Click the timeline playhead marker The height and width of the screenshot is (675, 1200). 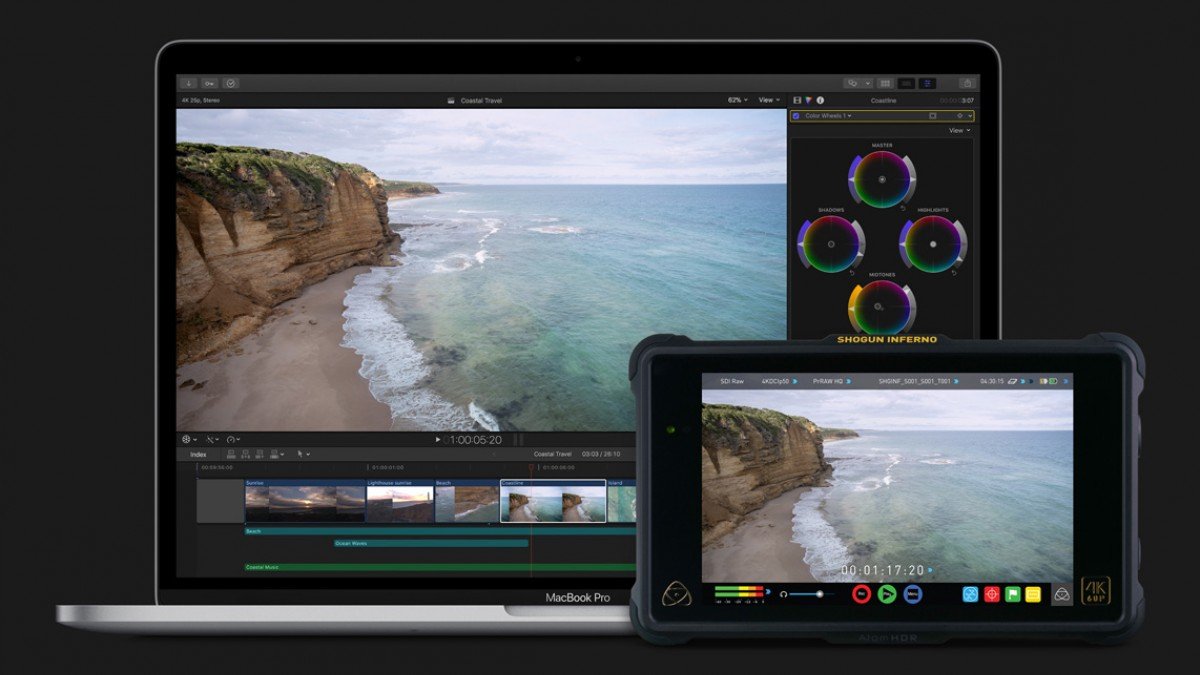click(531, 467)
